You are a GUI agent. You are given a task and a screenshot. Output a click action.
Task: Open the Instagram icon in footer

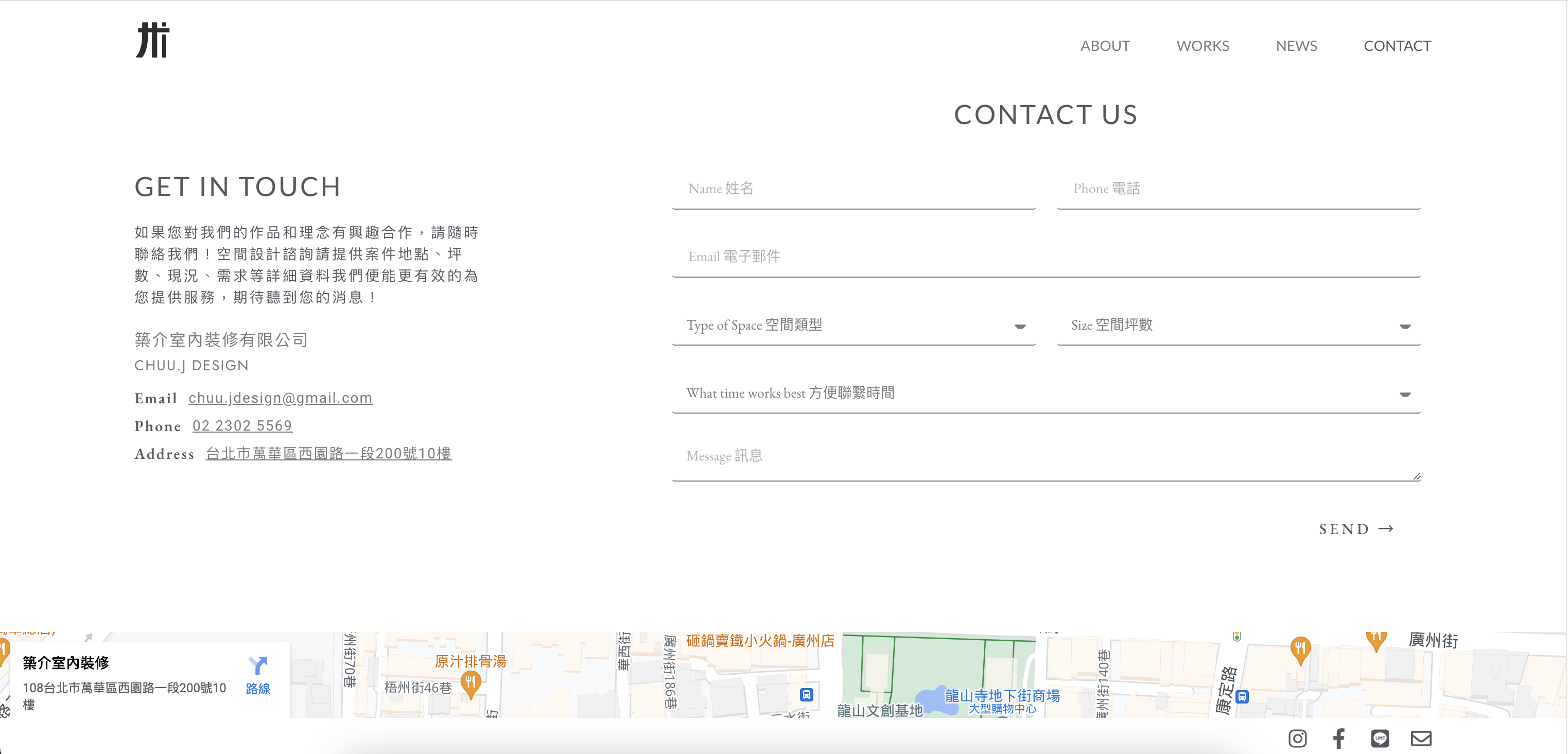click(x=1297, y=738)
